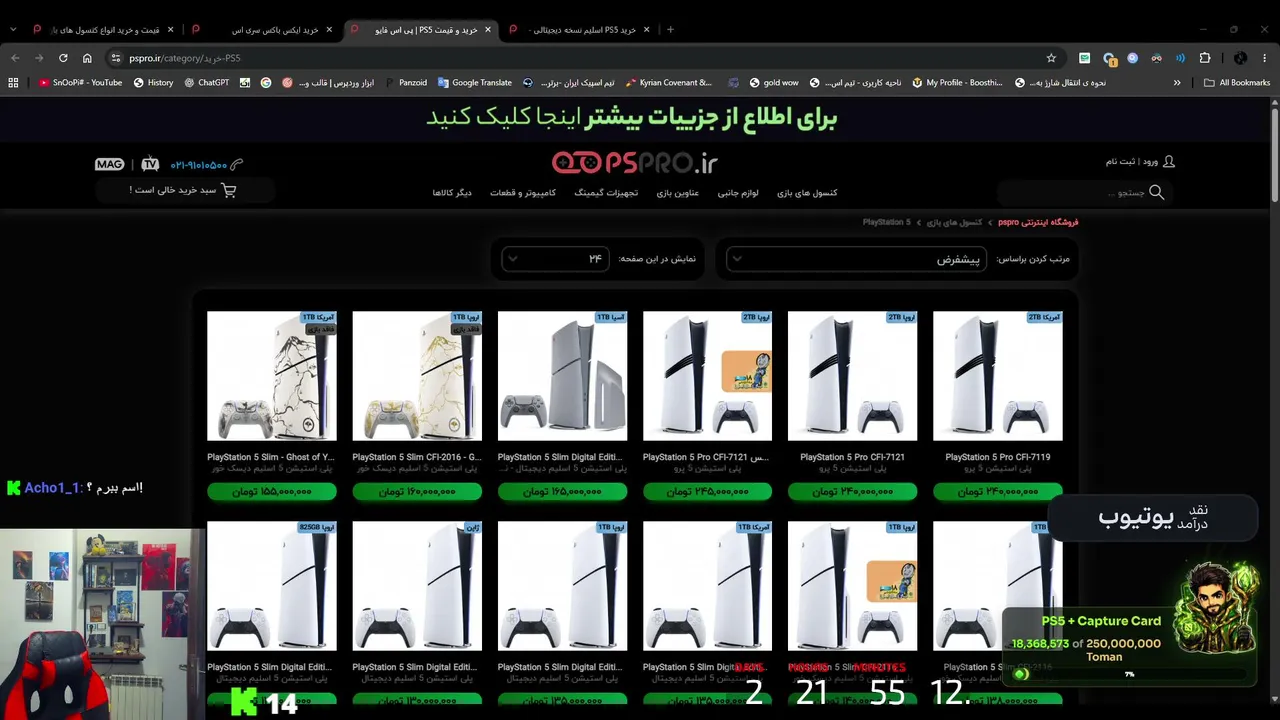Call phone number ۰۲۱-۹۱۰۱۰۵۰۰ link
Image resolution: width=1280 pixels, height=720 pixels.
coord(198,165)
